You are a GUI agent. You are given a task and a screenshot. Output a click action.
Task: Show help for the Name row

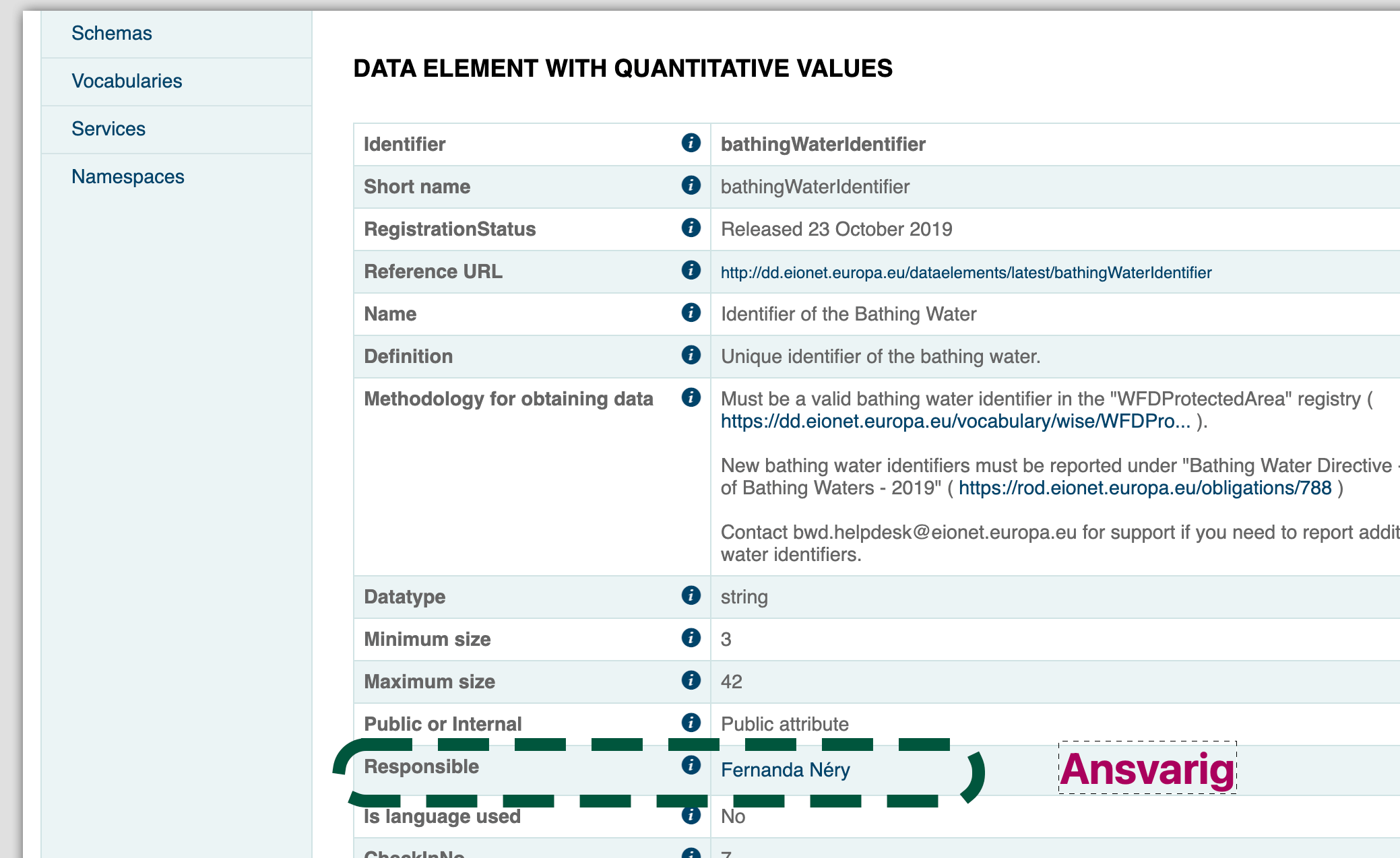(691, 312)
